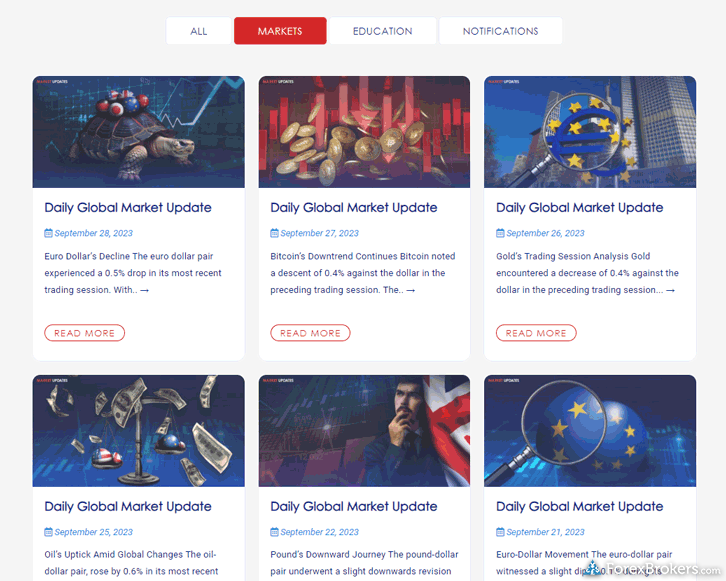Click READ MORE for September 27 update
This screenshot has height=581, width=726.
pyautogui.click(x=310, y=333)
